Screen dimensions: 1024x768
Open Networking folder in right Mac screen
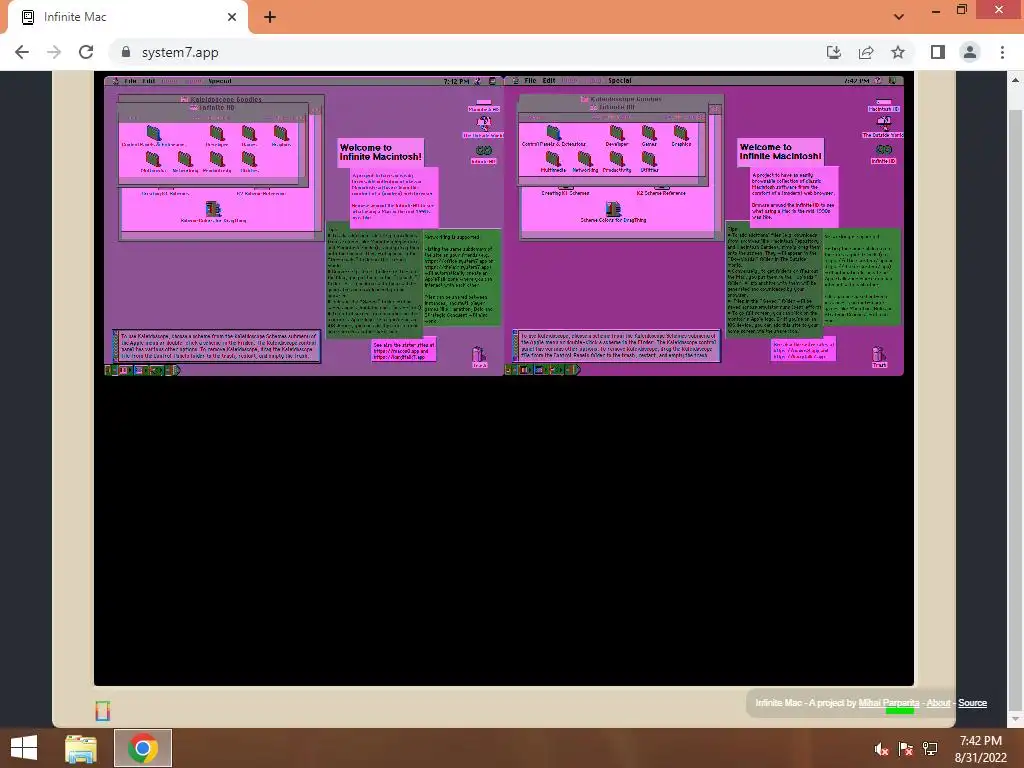[584, 162]
